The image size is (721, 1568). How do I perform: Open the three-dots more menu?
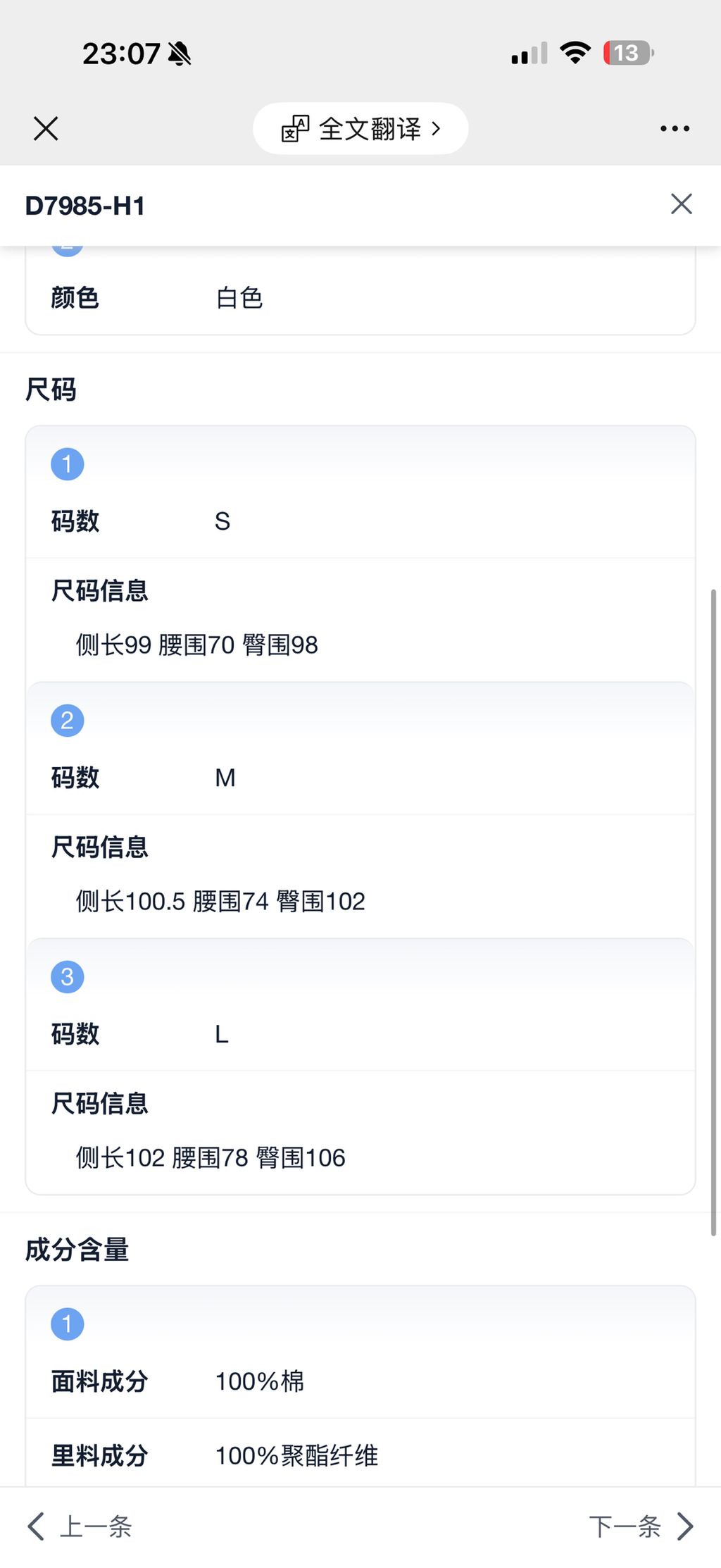click(675, 129)
